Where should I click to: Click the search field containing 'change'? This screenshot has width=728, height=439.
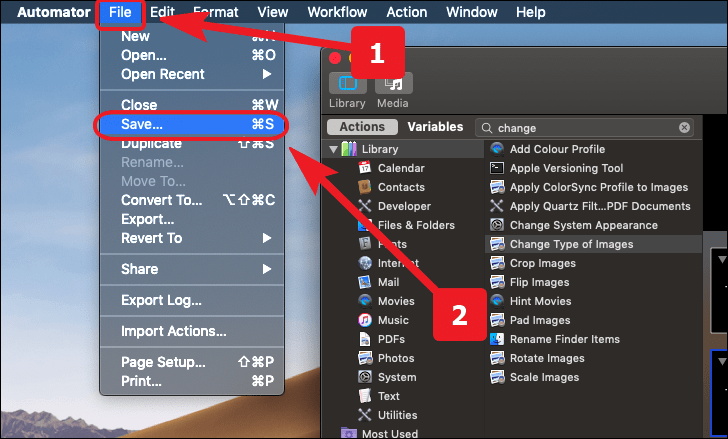click(585, 128)
